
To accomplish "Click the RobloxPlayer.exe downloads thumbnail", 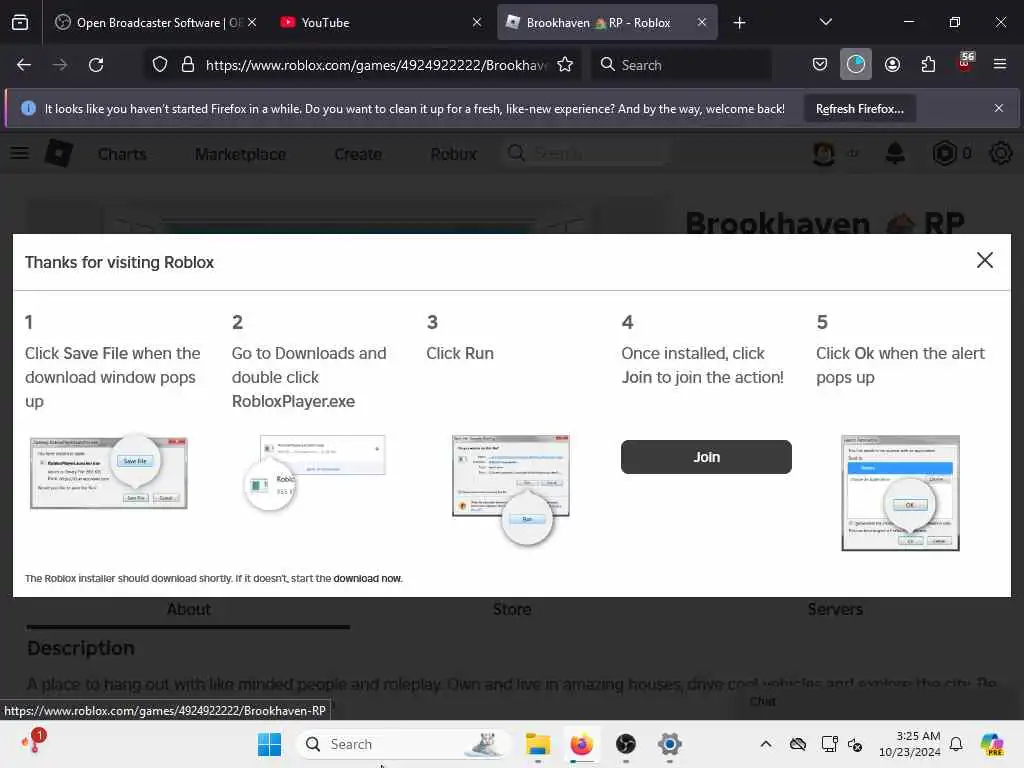I will 314,473.
